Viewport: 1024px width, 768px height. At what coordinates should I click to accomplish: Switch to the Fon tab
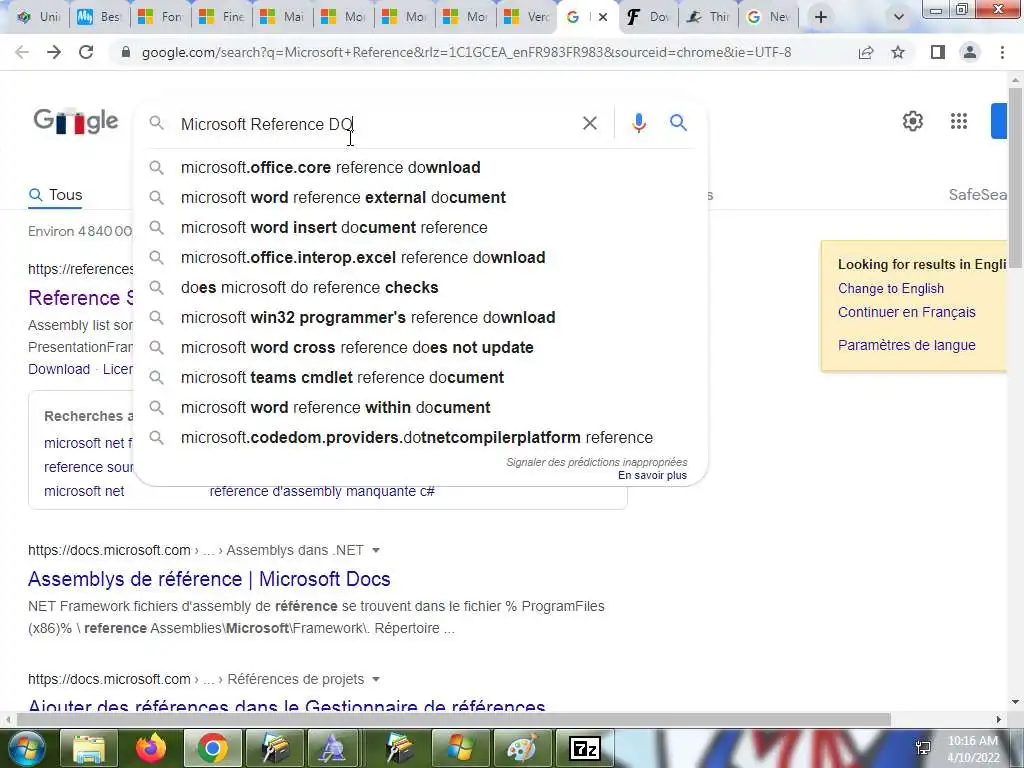[161, 18]
